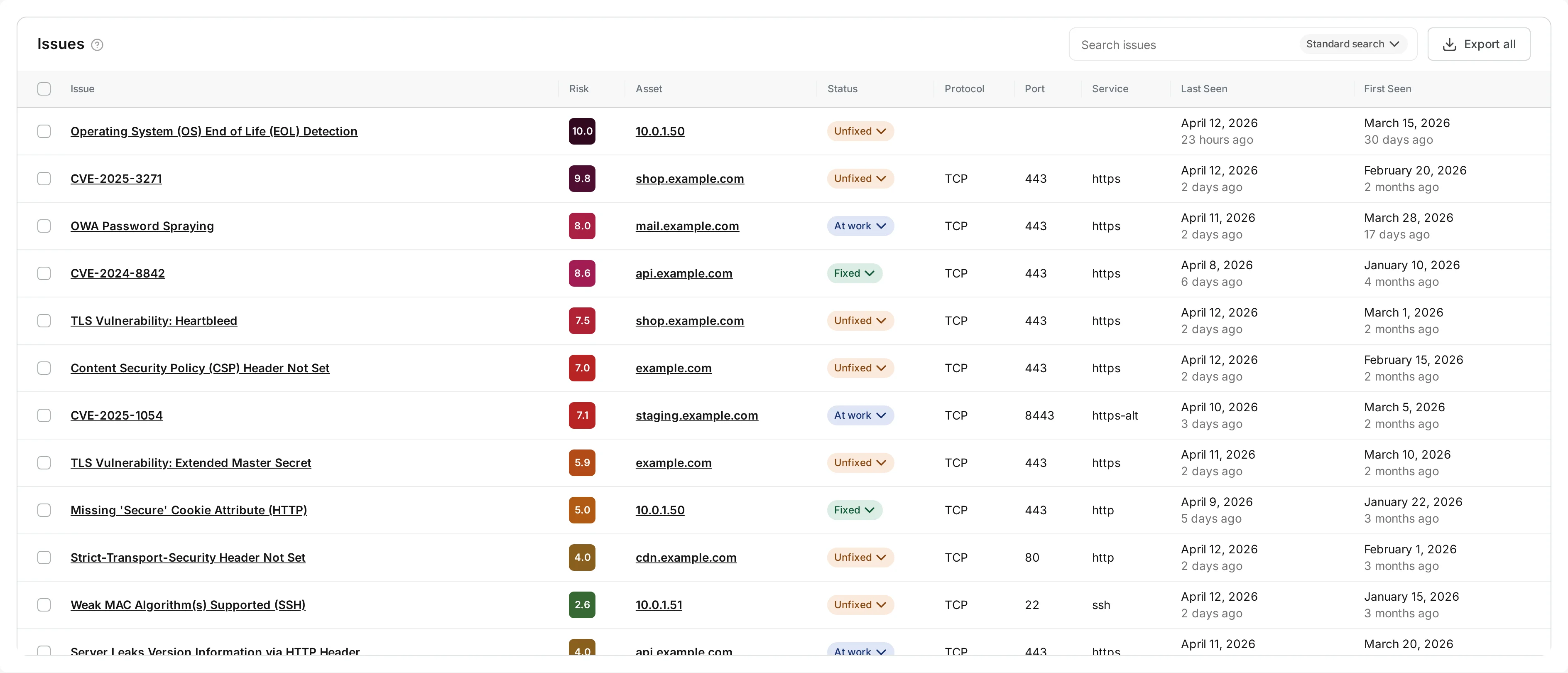
Task: Open the At work dropdown for OWA Password Spraying
Action: pyautogui.click(x=860, y=226)
